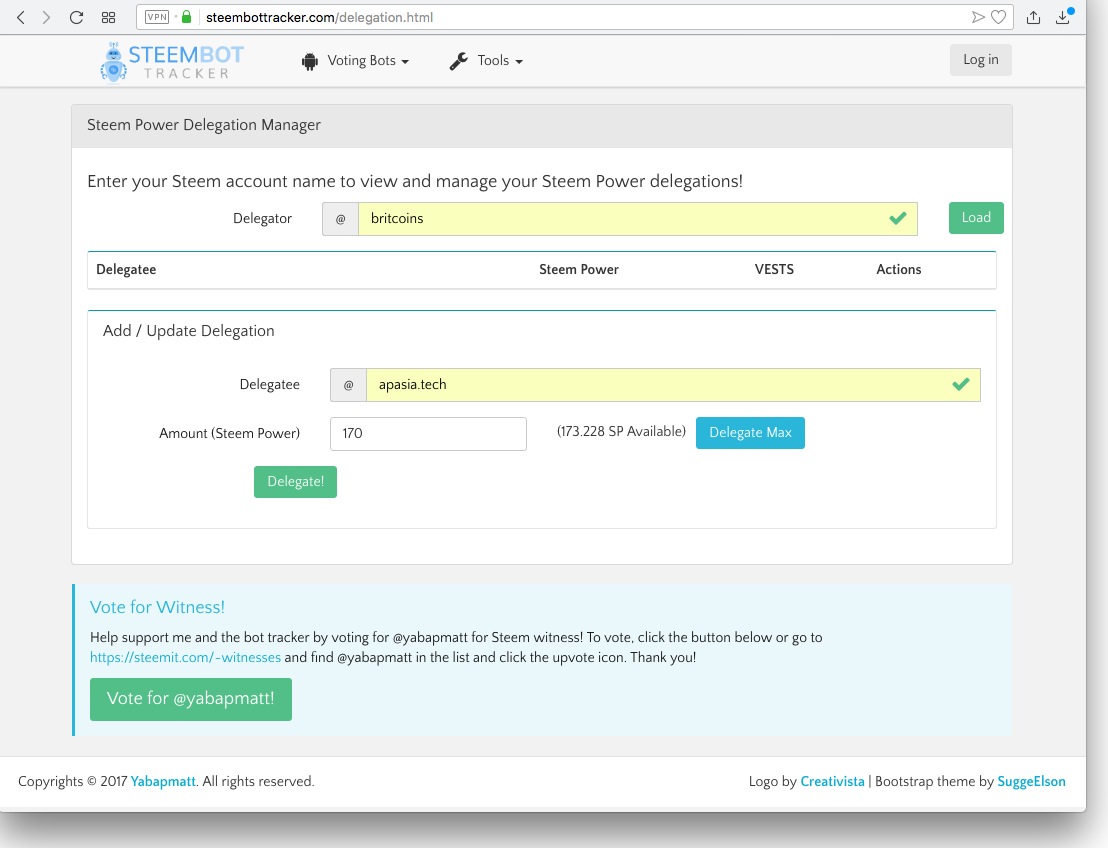Click the (173.228 SP Available) text
Image resolution: width=1108 pixels, height=848 pixels.
coord(621,431)
